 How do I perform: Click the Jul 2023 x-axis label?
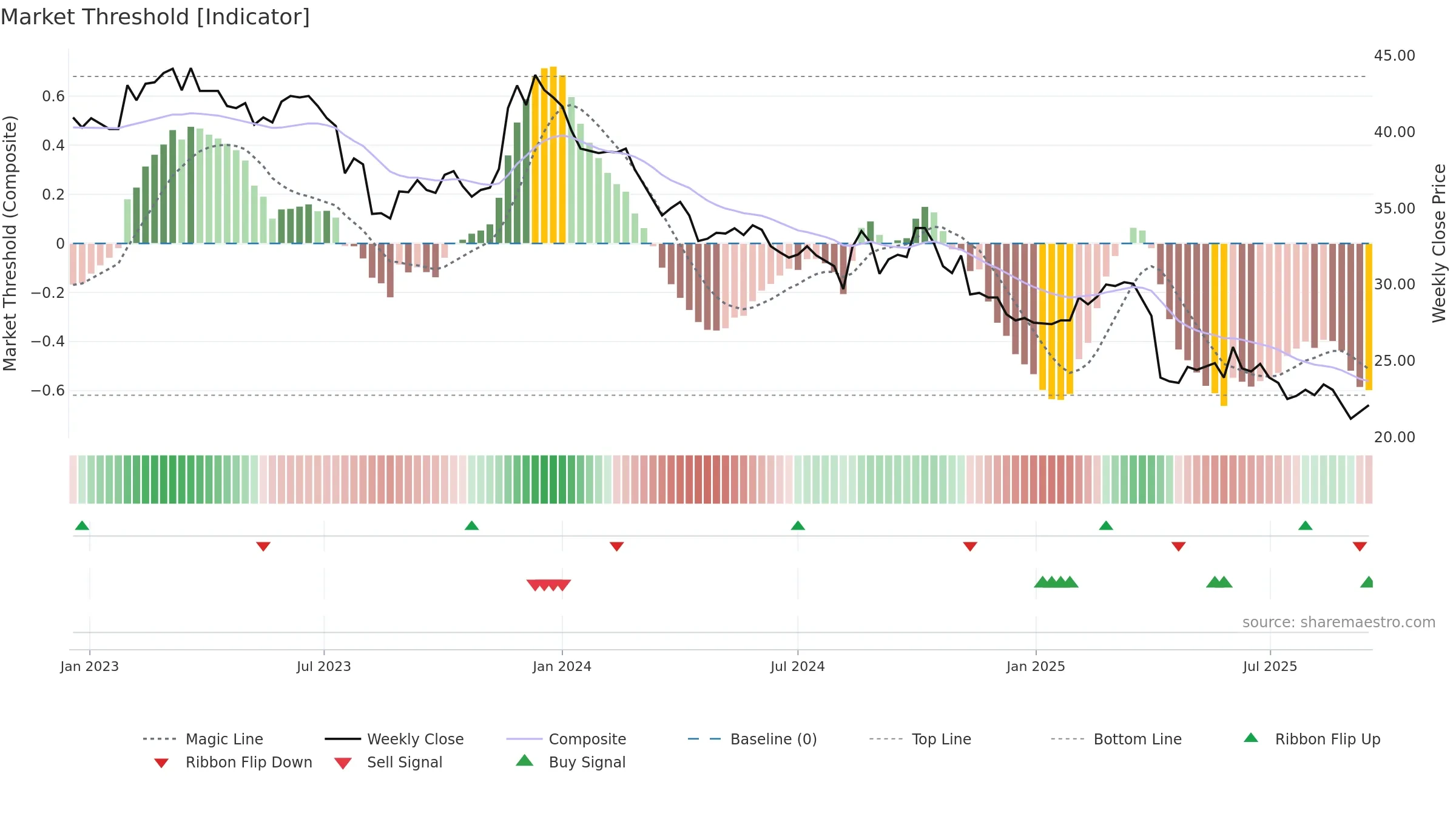[324, 666]
